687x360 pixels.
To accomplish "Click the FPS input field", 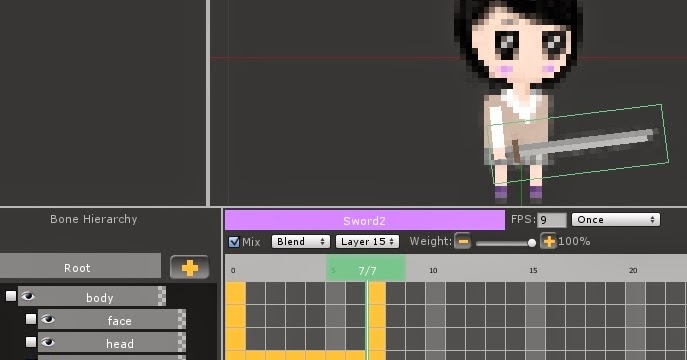I will coord(552,220).
